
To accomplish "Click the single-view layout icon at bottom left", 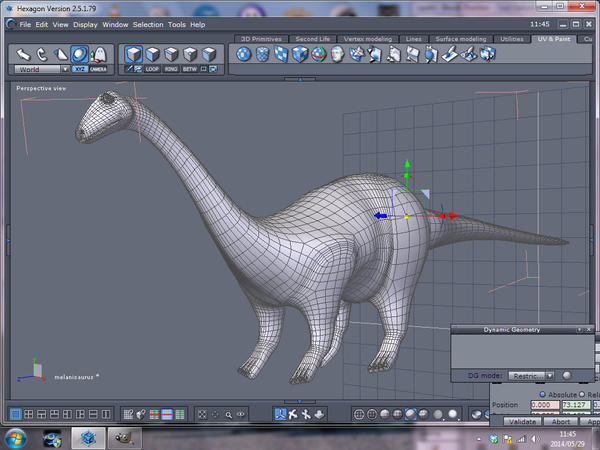I will click(16, 413).
